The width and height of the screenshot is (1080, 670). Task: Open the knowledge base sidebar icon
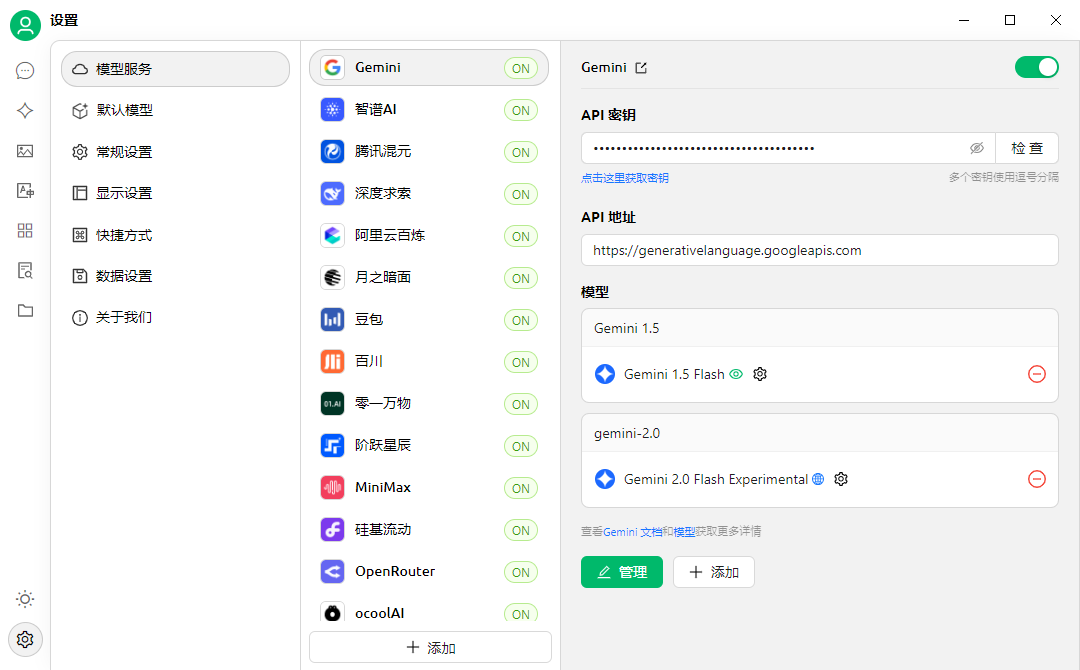25,271
